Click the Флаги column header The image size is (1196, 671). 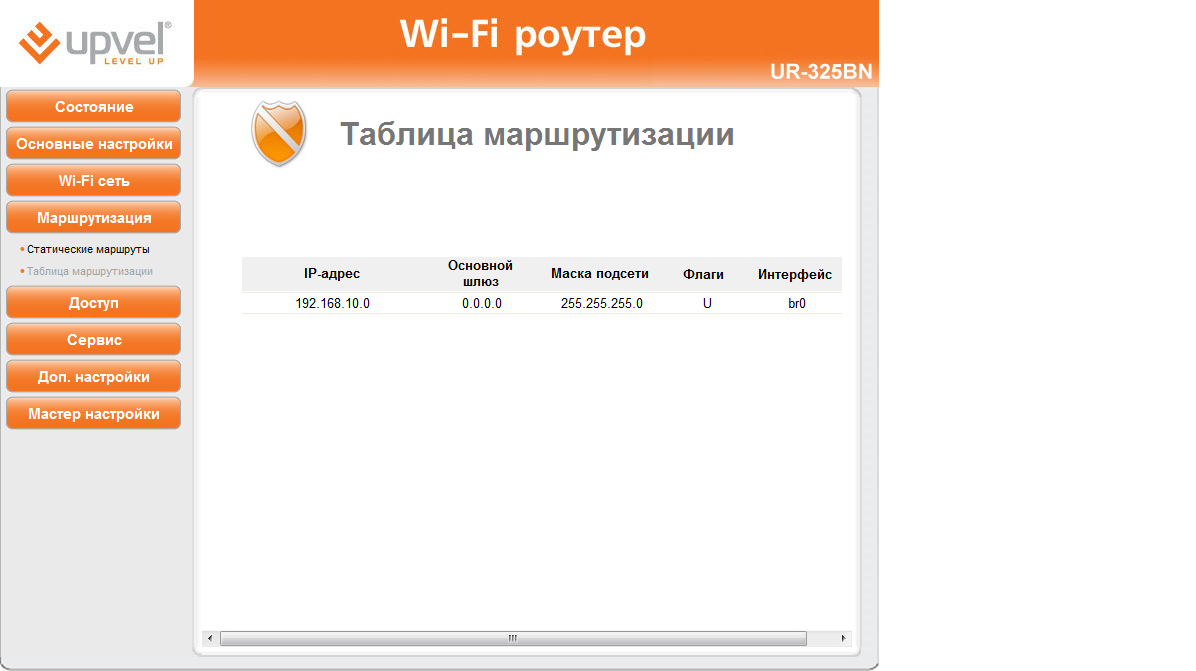[703, 274]
